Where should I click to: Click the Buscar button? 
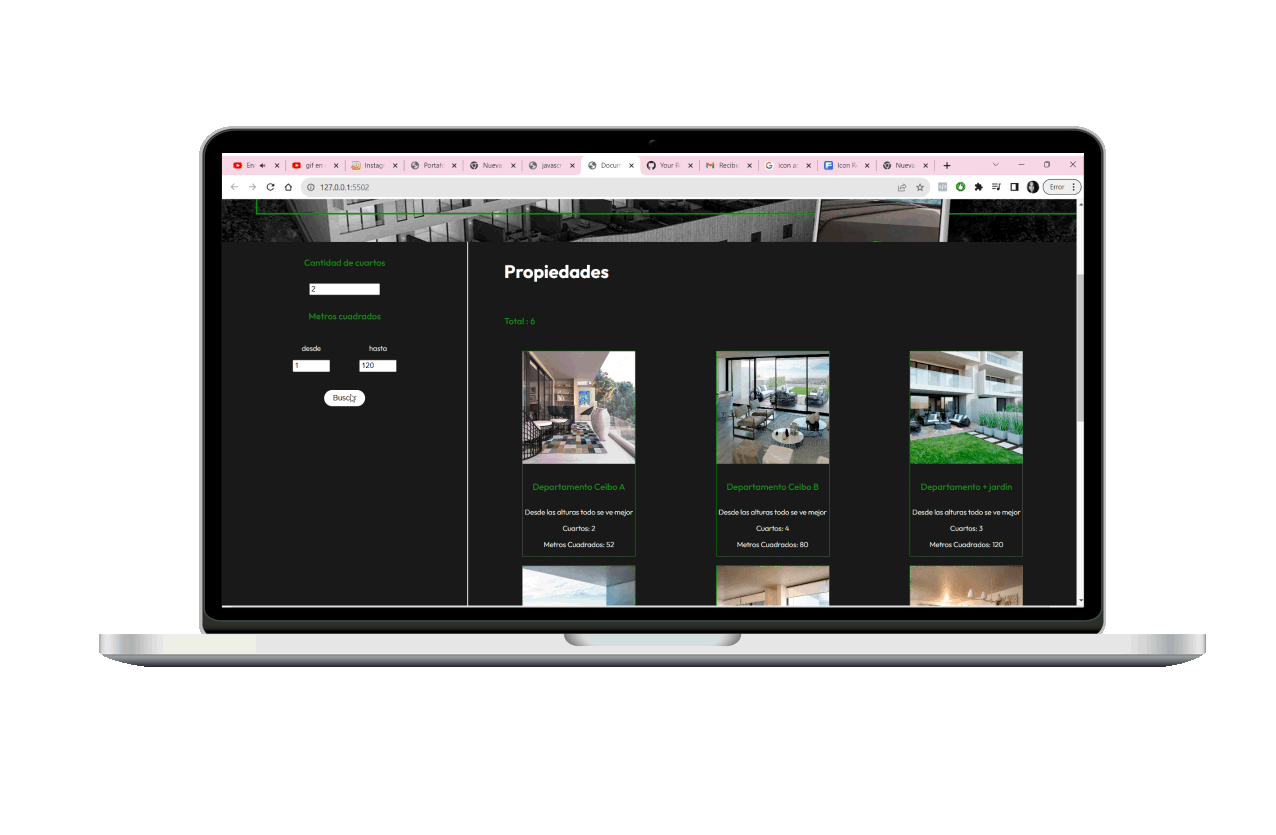pos(344,398)
